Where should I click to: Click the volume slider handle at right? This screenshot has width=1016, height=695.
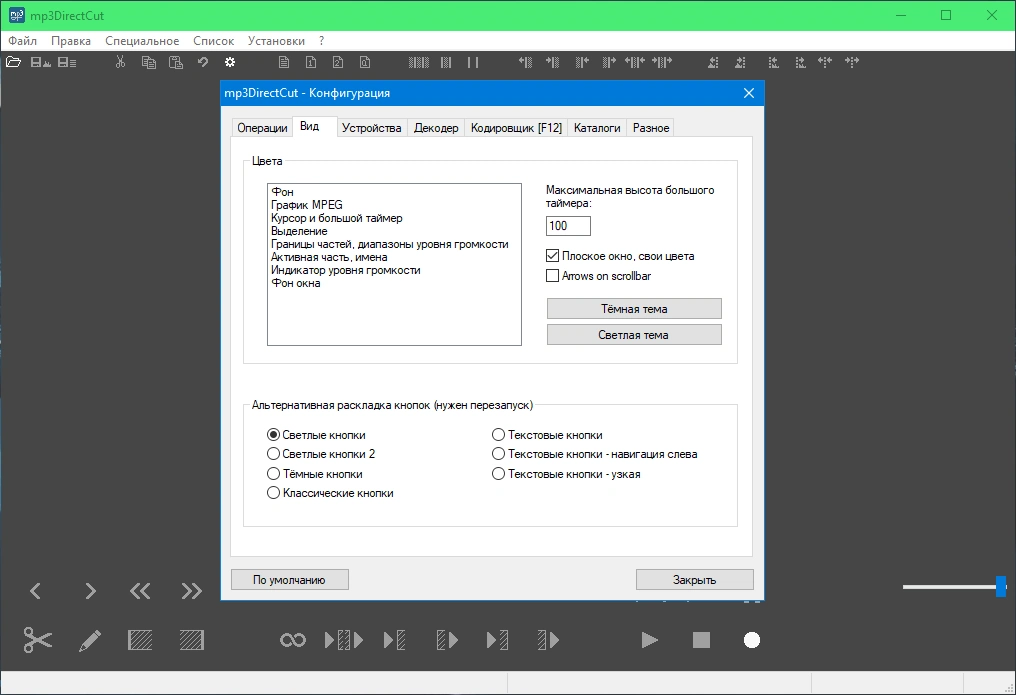click(x=1001, y=586)
